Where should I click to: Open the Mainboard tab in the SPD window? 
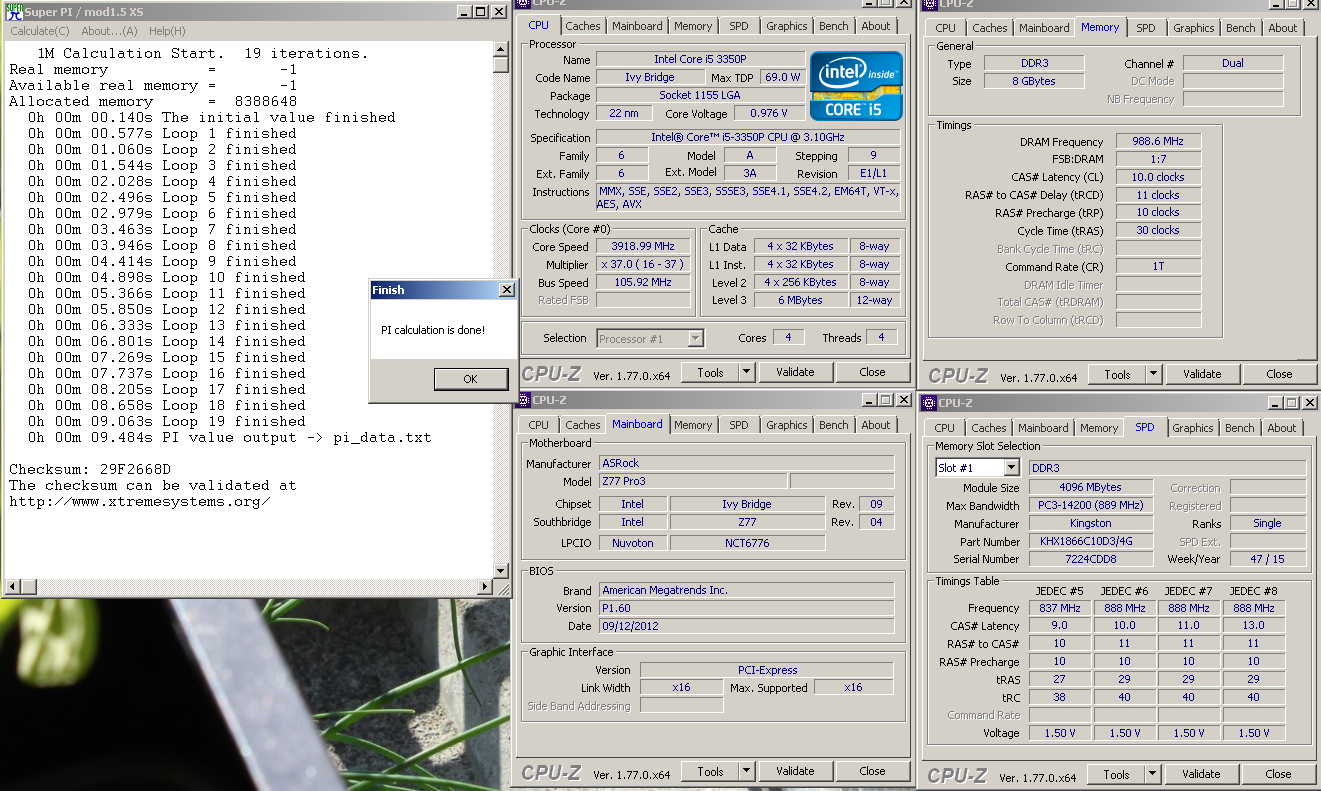1043,428
